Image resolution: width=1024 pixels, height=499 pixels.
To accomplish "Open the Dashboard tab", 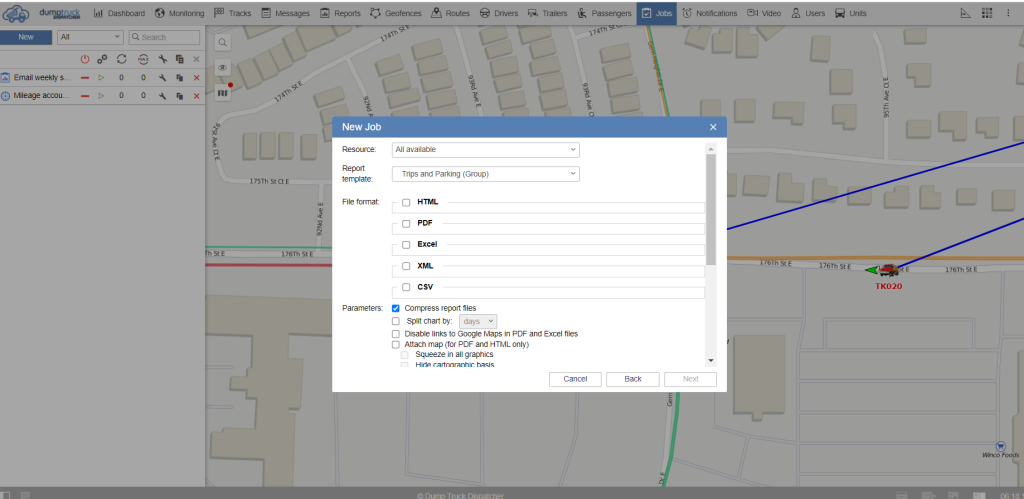I will (120, 13).
